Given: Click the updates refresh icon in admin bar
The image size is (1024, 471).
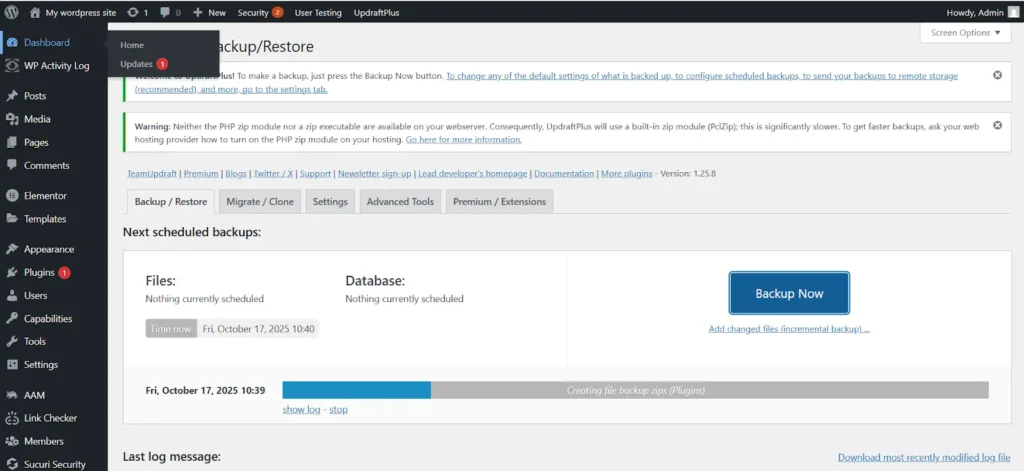Looking at the screenshot, I should coord(133,12).
